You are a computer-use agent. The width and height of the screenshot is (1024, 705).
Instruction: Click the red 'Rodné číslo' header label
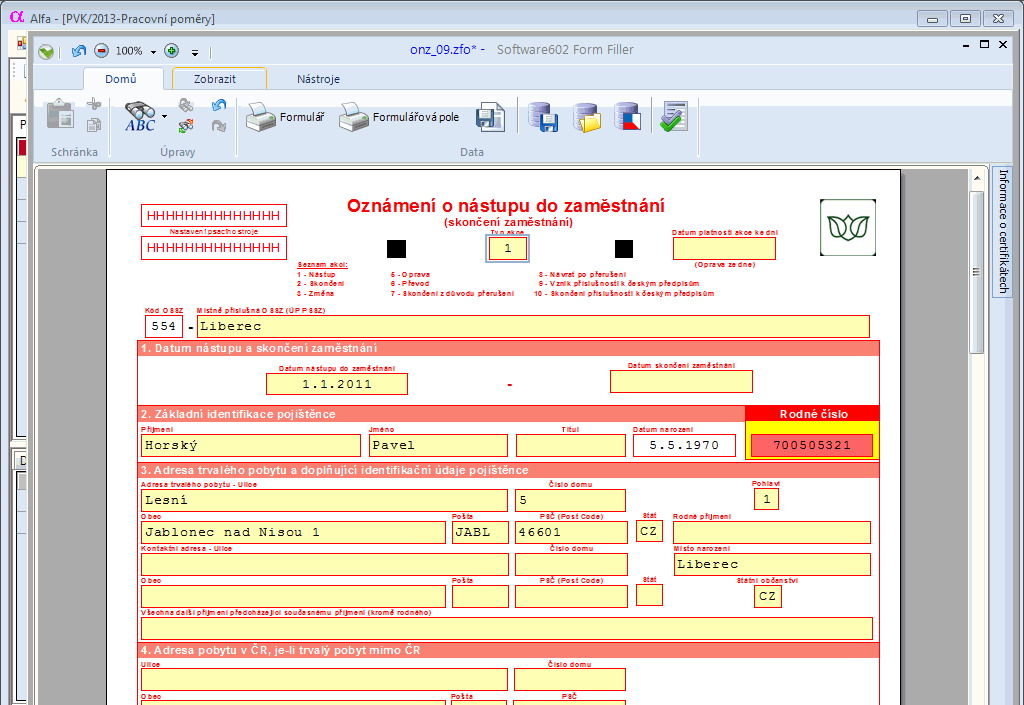[814, 415]
